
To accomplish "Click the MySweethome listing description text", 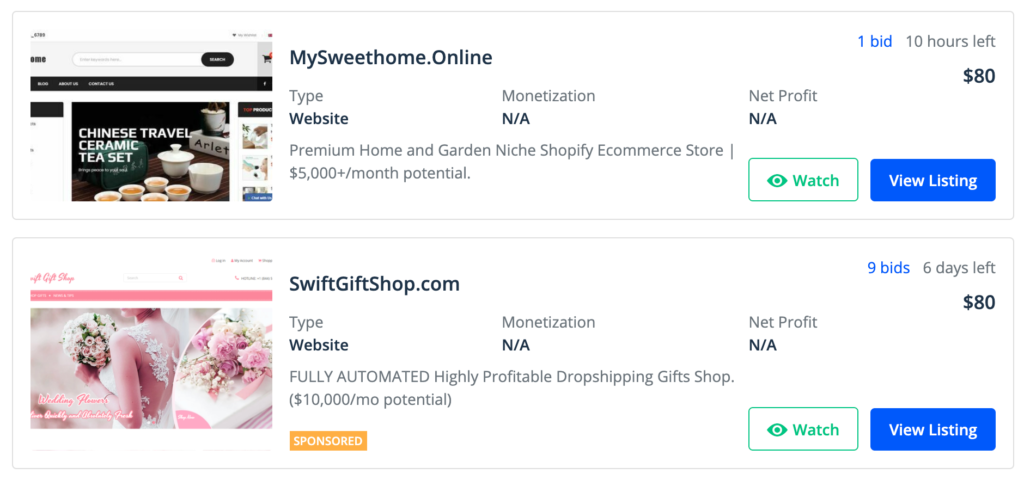I will [x=512, y=162].
